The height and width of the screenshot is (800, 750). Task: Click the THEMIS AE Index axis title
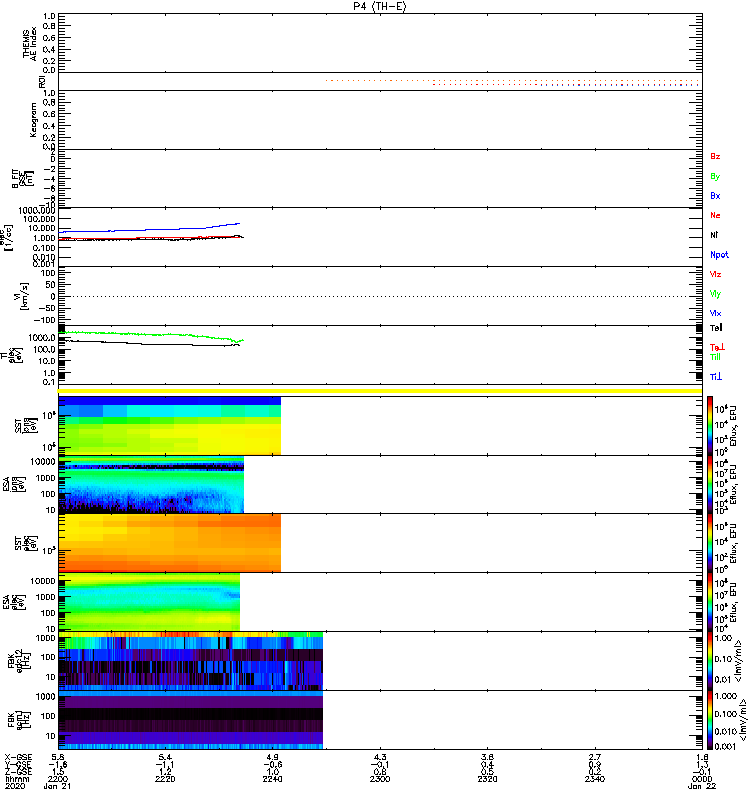(30, 43)
